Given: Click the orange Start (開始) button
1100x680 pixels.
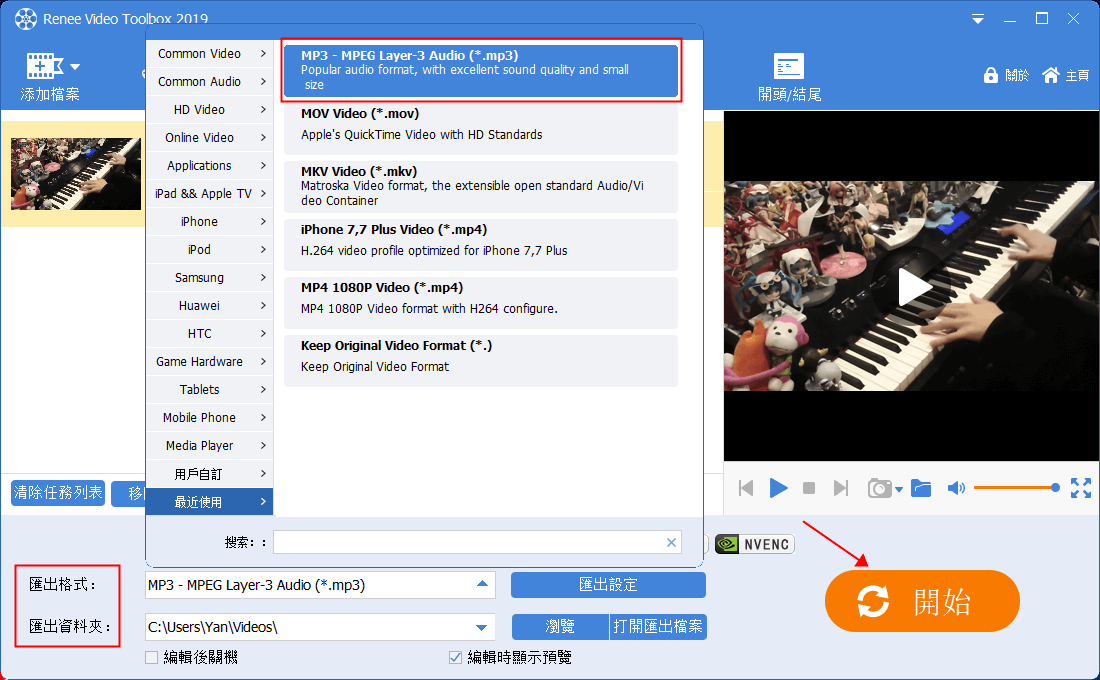Looking at the screenshot, I should coord(922,601).
